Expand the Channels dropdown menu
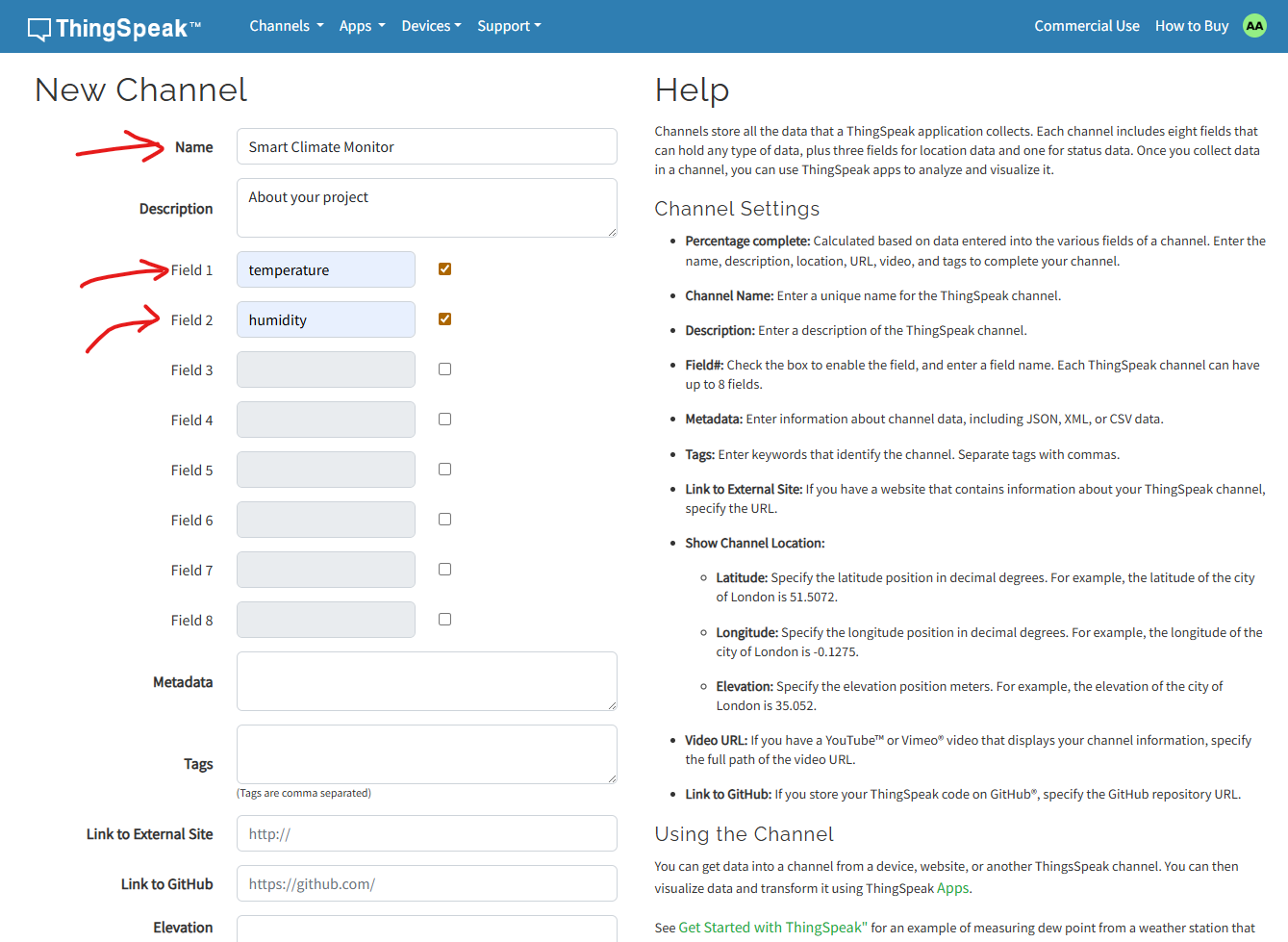The height and width of the screenshot is (942, 1288). 286,26
